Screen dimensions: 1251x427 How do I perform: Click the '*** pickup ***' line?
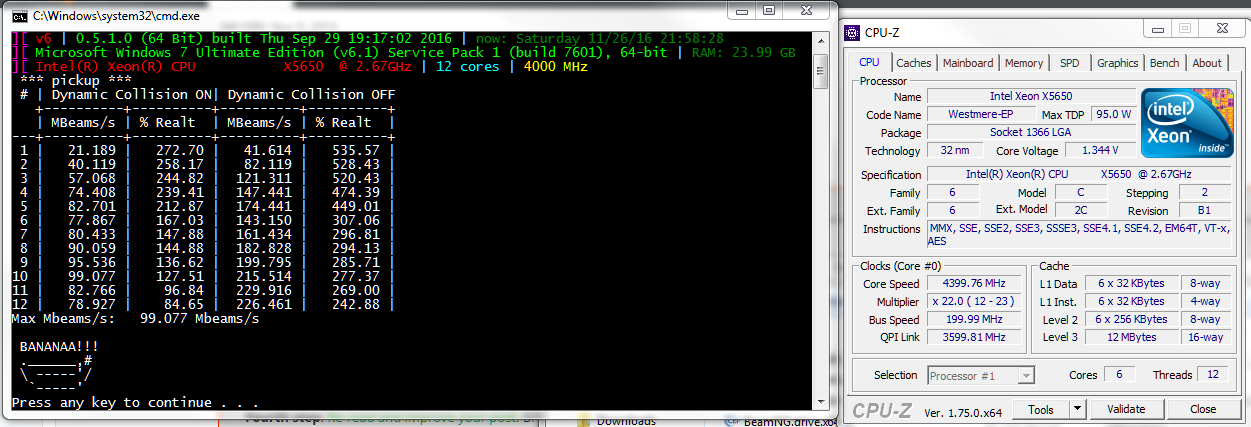(x=76, y=80)
